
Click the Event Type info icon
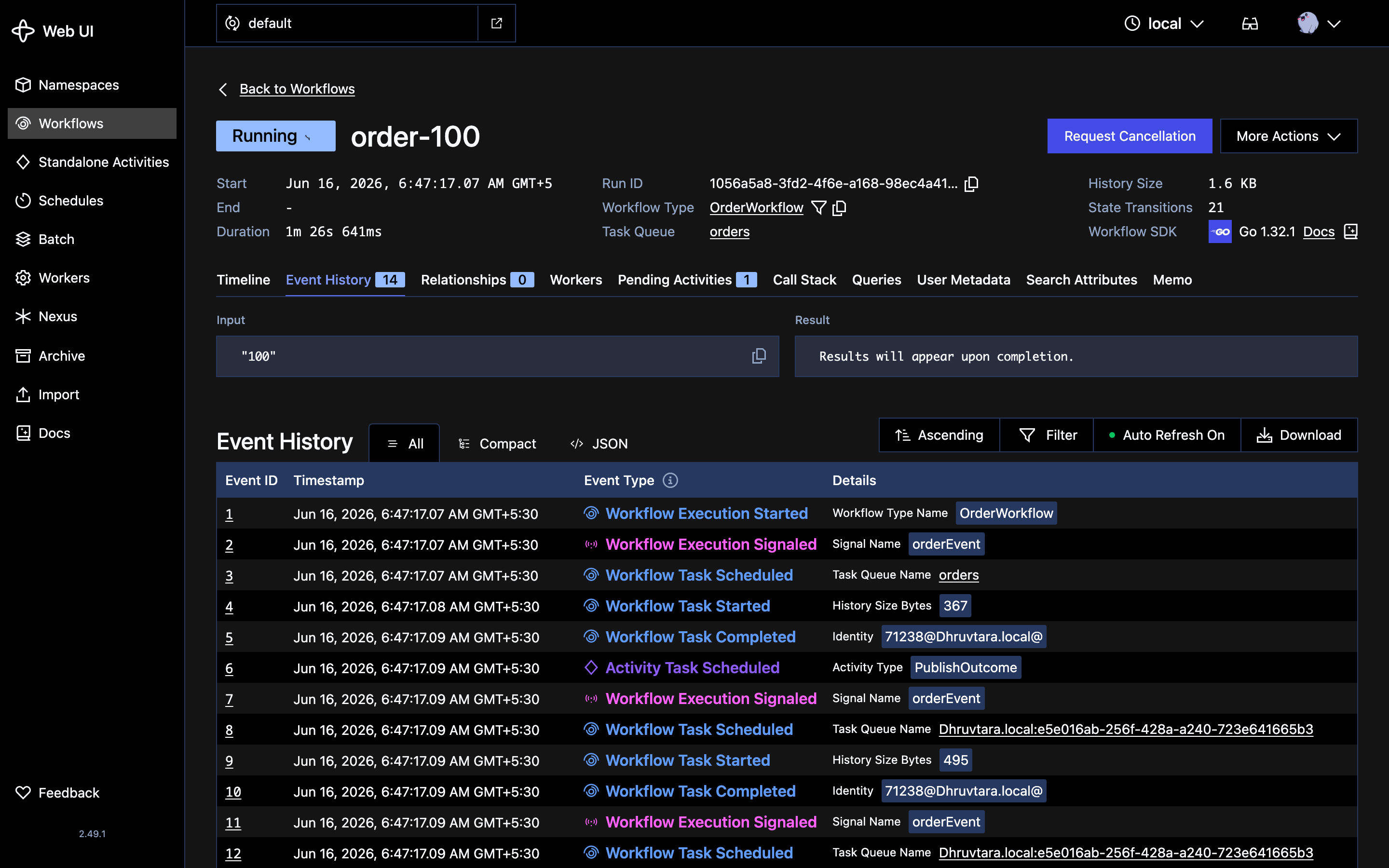click(x=670, y=480)
